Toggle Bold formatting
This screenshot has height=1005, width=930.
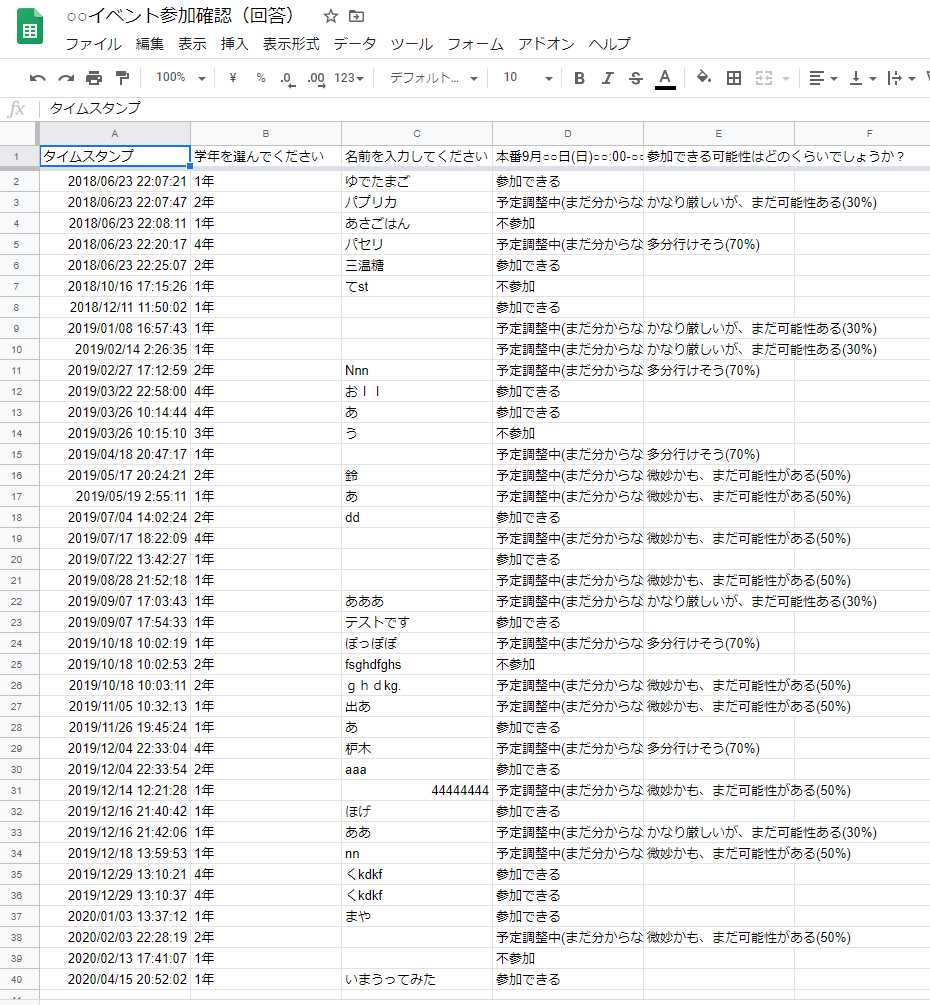(x=579, y=78)
